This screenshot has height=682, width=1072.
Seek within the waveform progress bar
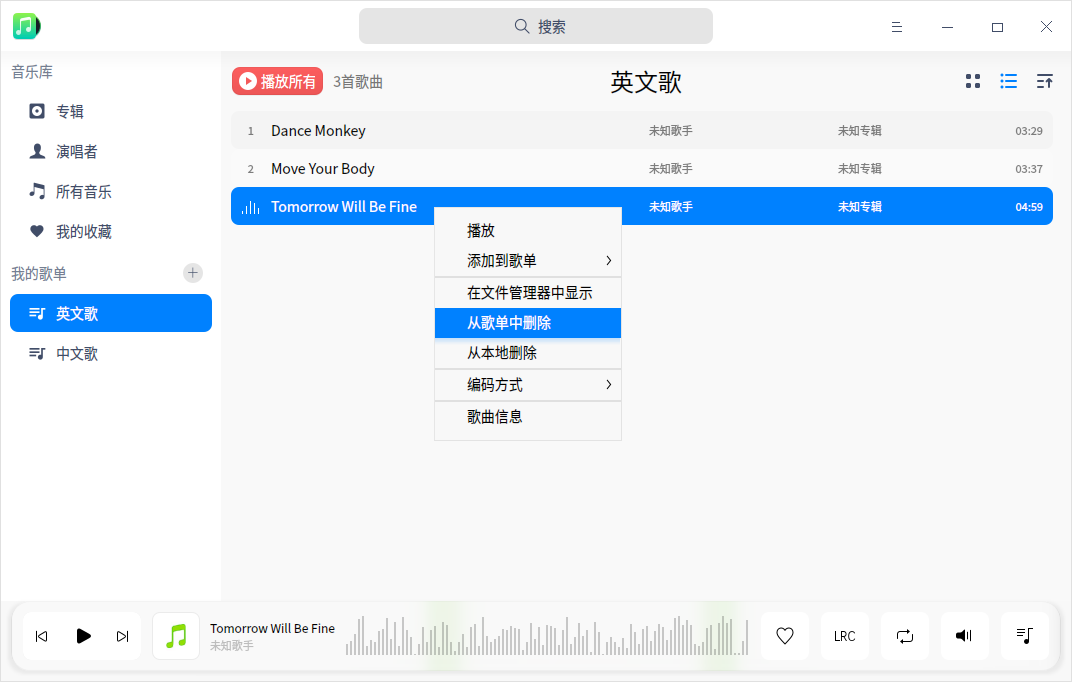[x=547, y=636]
